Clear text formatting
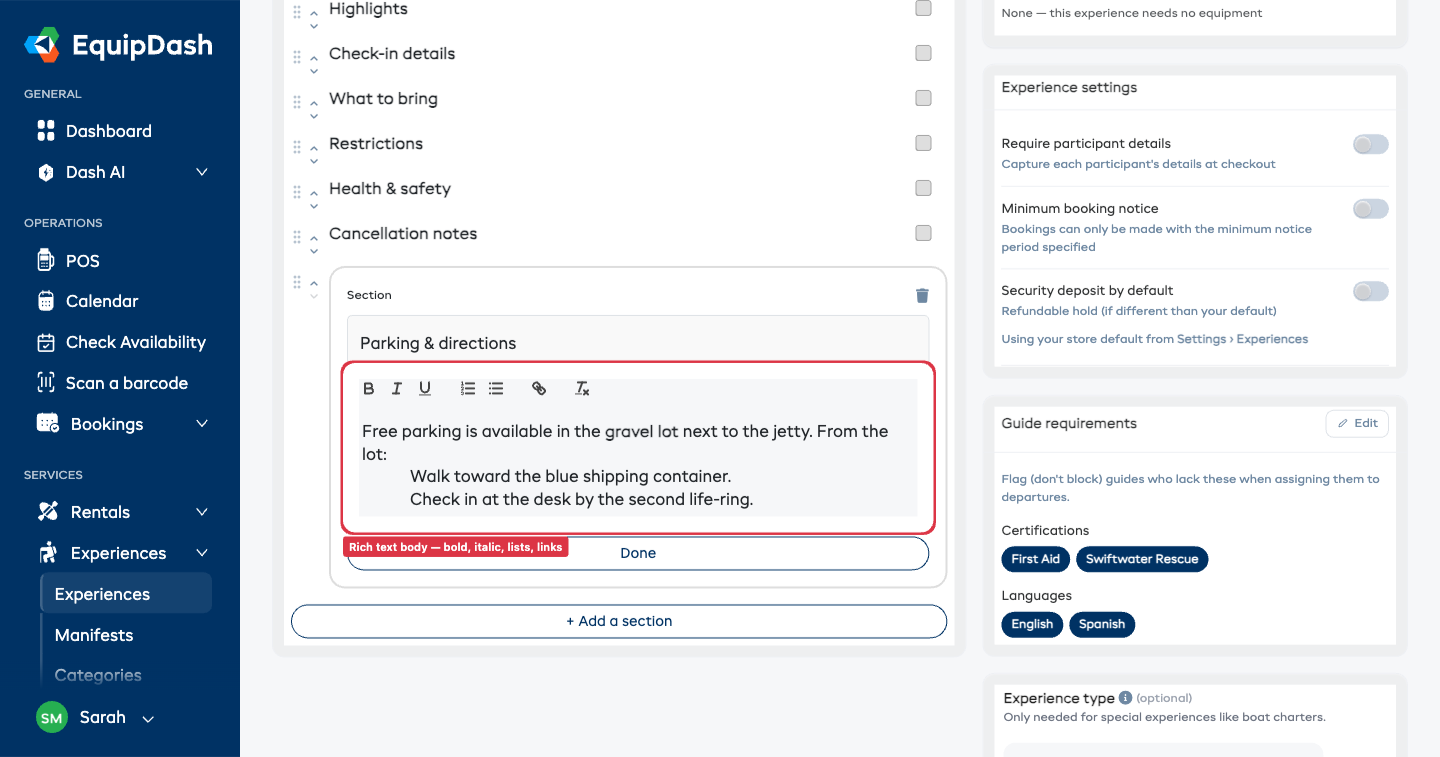The width and height of the screenshot is (1440, 757). [x=582, y=389]
